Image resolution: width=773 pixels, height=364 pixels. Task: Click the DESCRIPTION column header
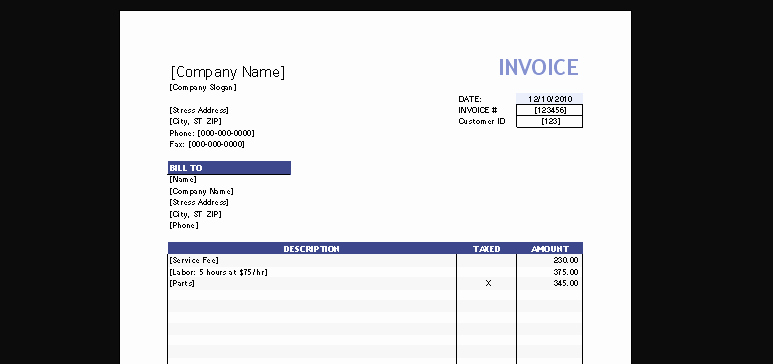click(312, 249)
